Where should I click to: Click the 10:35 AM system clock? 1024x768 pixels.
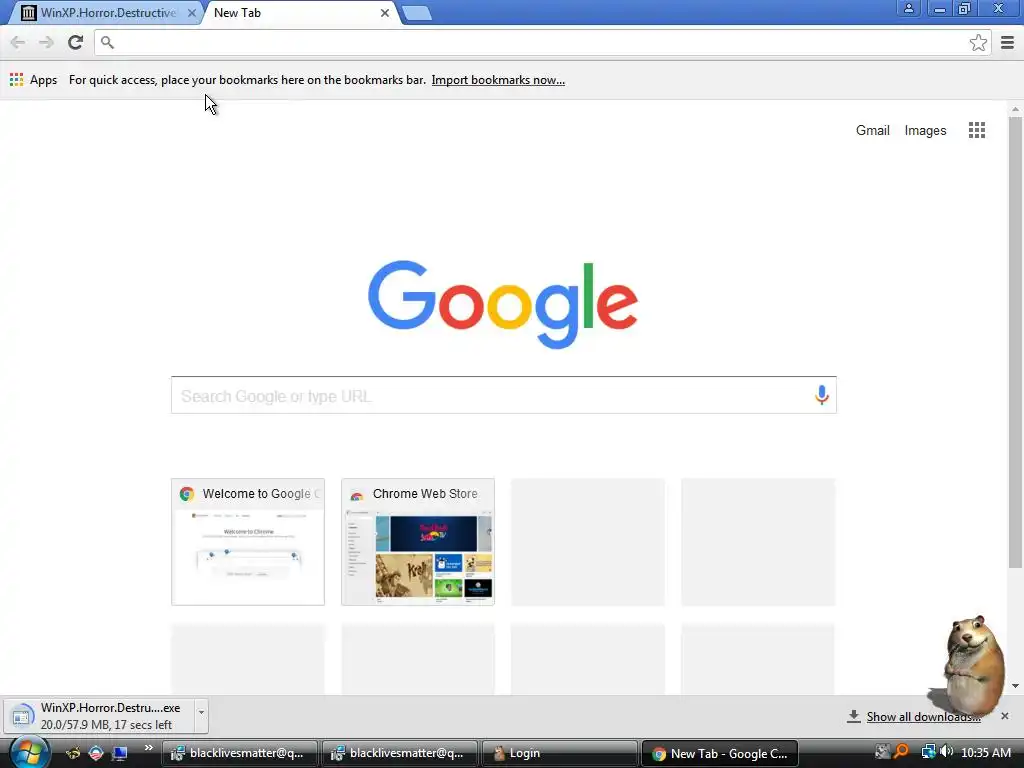point(986,752)
